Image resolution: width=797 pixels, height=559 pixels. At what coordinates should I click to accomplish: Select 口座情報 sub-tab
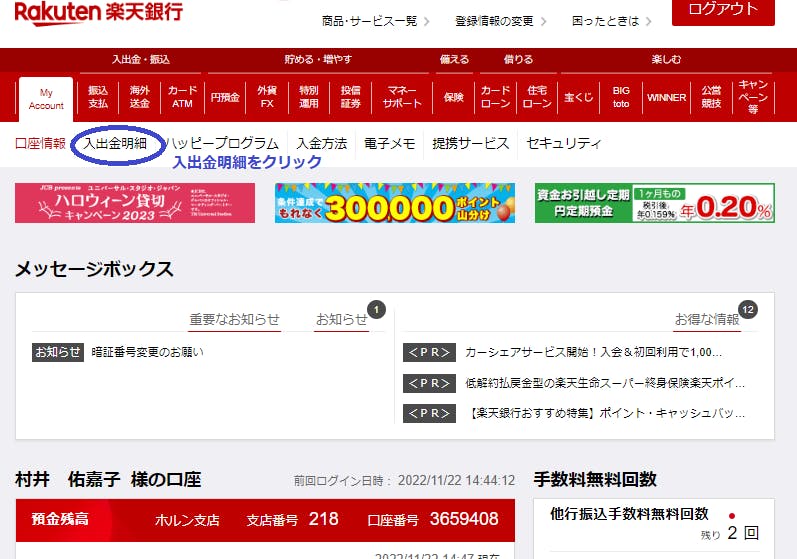[x=40, y=143]
